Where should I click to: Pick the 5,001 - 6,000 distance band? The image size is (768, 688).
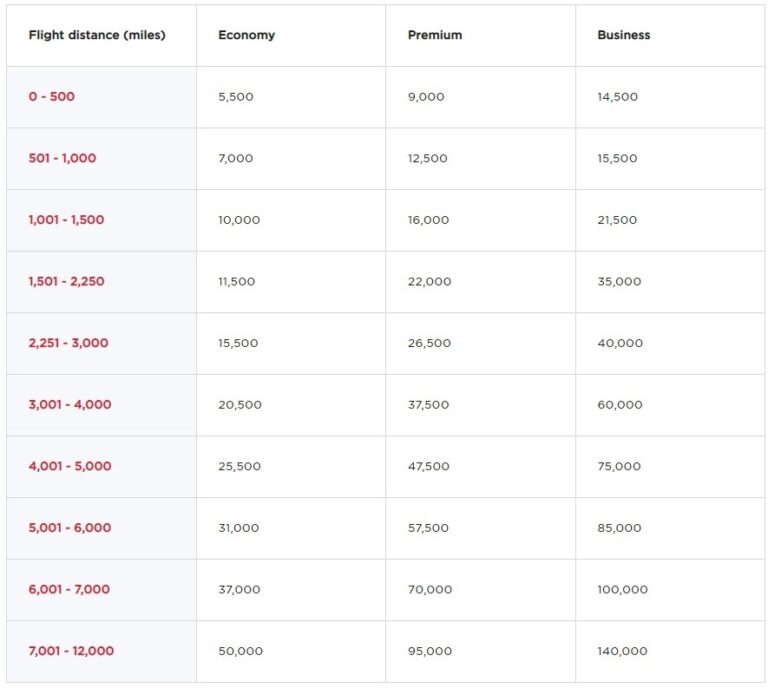tap(70, 528)
